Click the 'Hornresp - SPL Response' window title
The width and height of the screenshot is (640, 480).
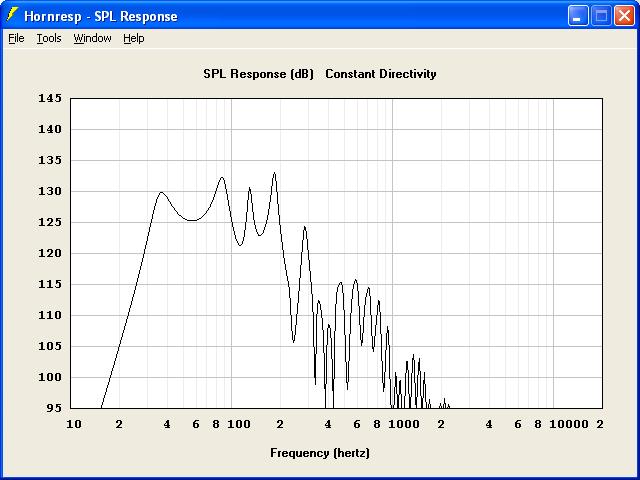101,16
